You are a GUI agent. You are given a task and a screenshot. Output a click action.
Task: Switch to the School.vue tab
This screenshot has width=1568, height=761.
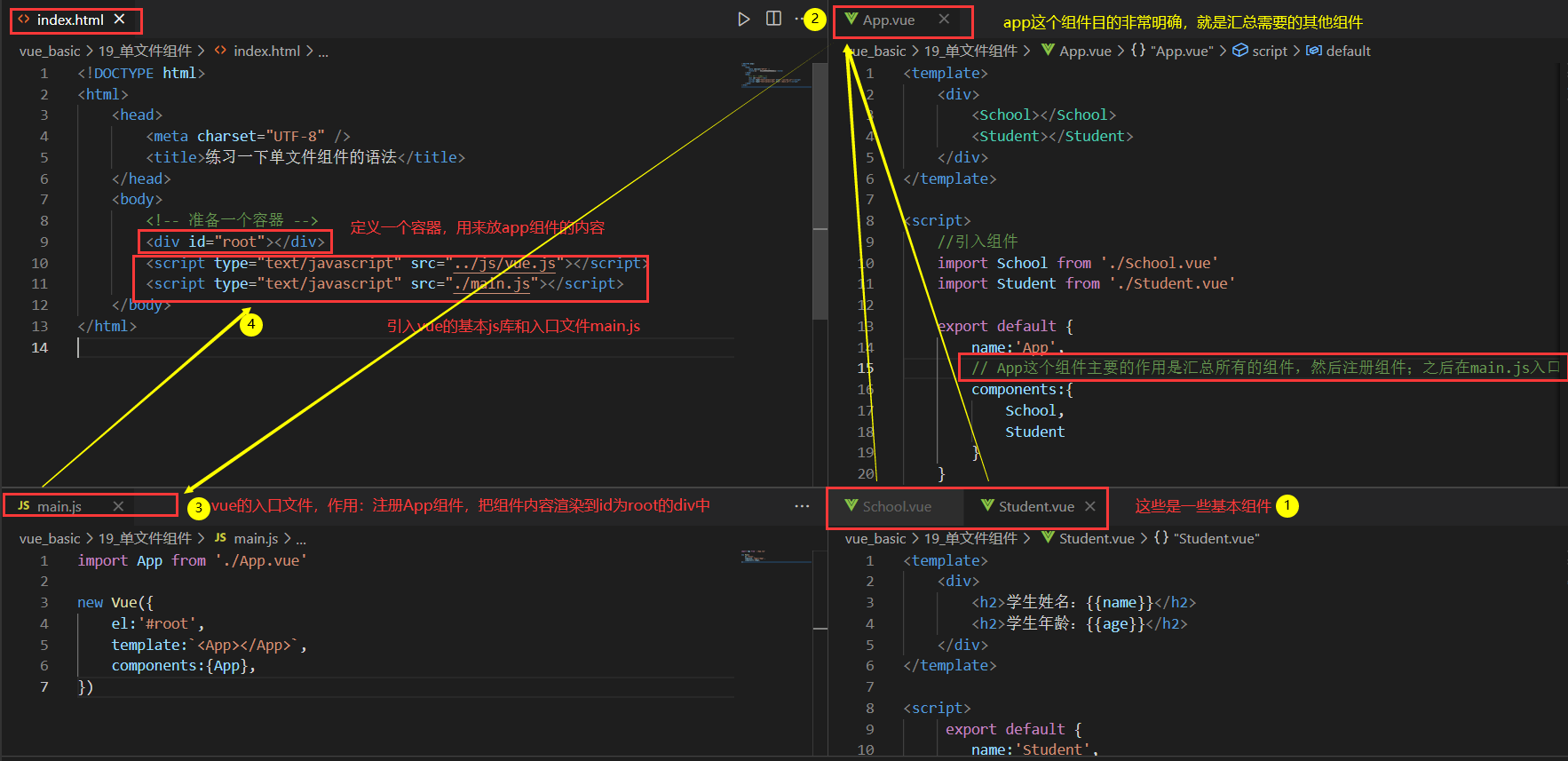click(x=897, y=506)
